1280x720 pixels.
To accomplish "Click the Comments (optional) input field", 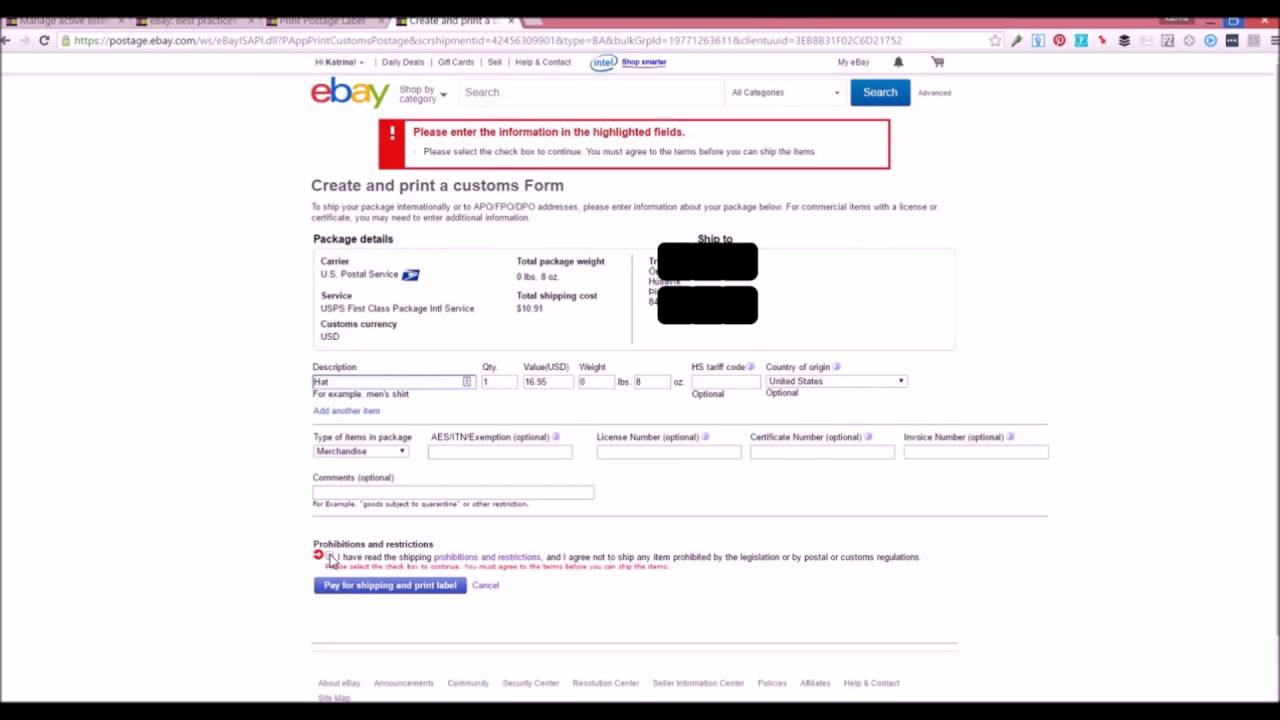I will point(453,492).
